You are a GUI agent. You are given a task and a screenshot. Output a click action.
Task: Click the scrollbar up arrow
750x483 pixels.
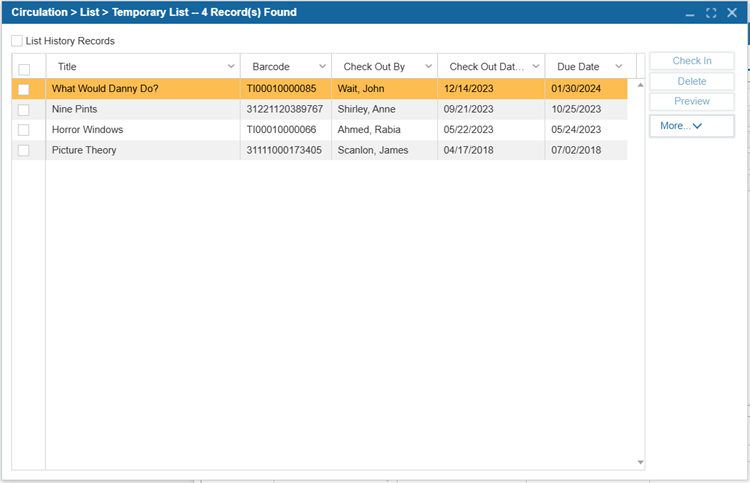click(x=640, y=85)
